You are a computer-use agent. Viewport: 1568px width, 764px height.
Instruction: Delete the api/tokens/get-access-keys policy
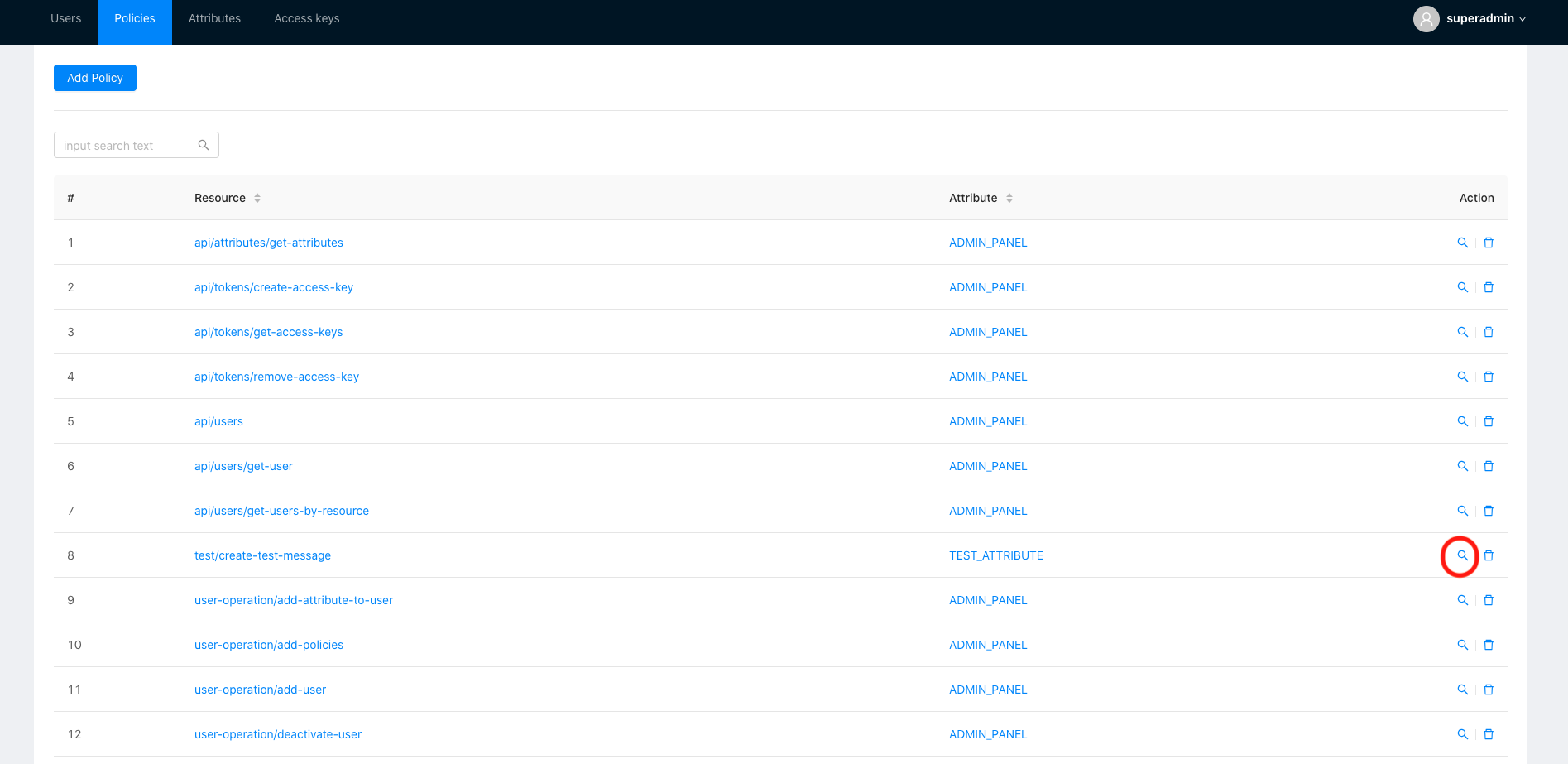(x=1489, y=332)
